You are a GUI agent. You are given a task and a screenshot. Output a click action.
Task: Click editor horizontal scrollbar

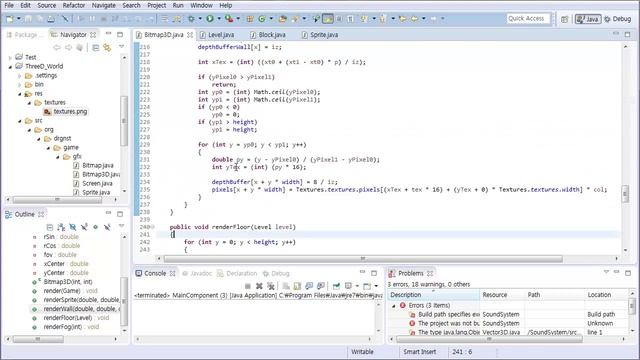tap(363, 258)
